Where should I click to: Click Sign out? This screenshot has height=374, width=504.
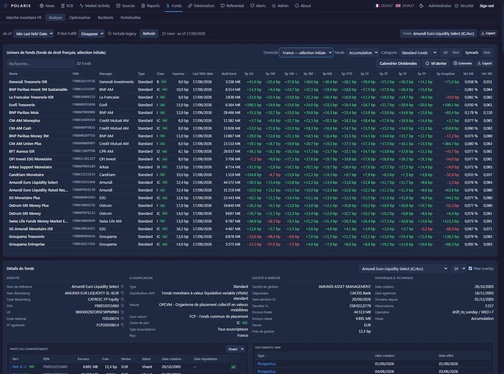487,6
